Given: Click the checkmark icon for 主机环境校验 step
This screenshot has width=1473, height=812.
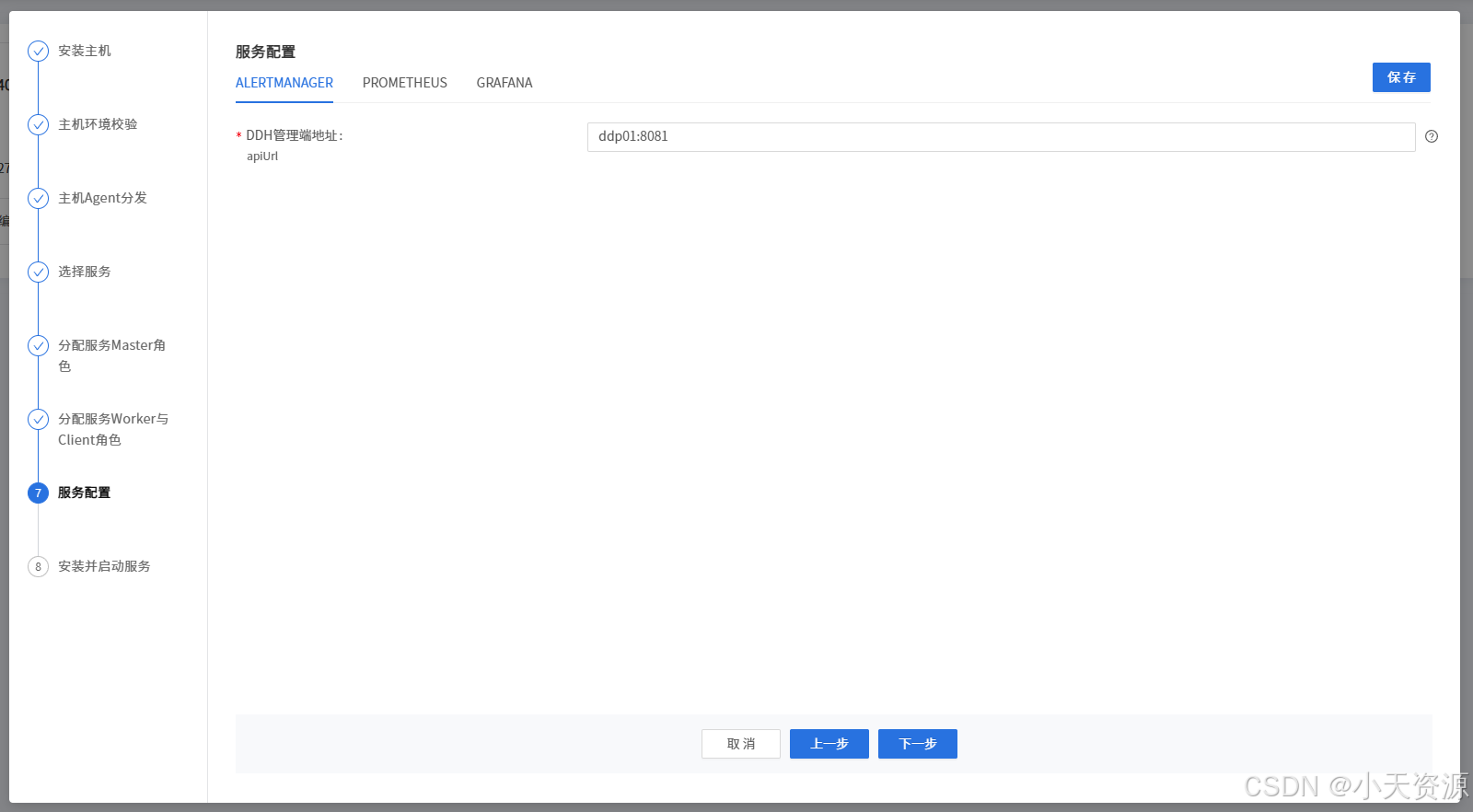Looking at the screenshot, I should point(38,124).
